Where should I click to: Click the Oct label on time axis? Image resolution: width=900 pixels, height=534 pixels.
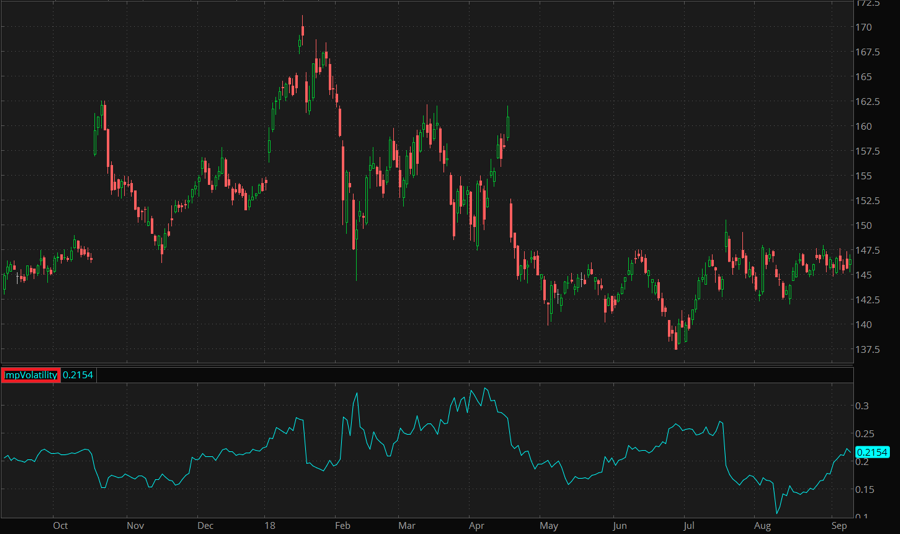[x=60, y=524]
